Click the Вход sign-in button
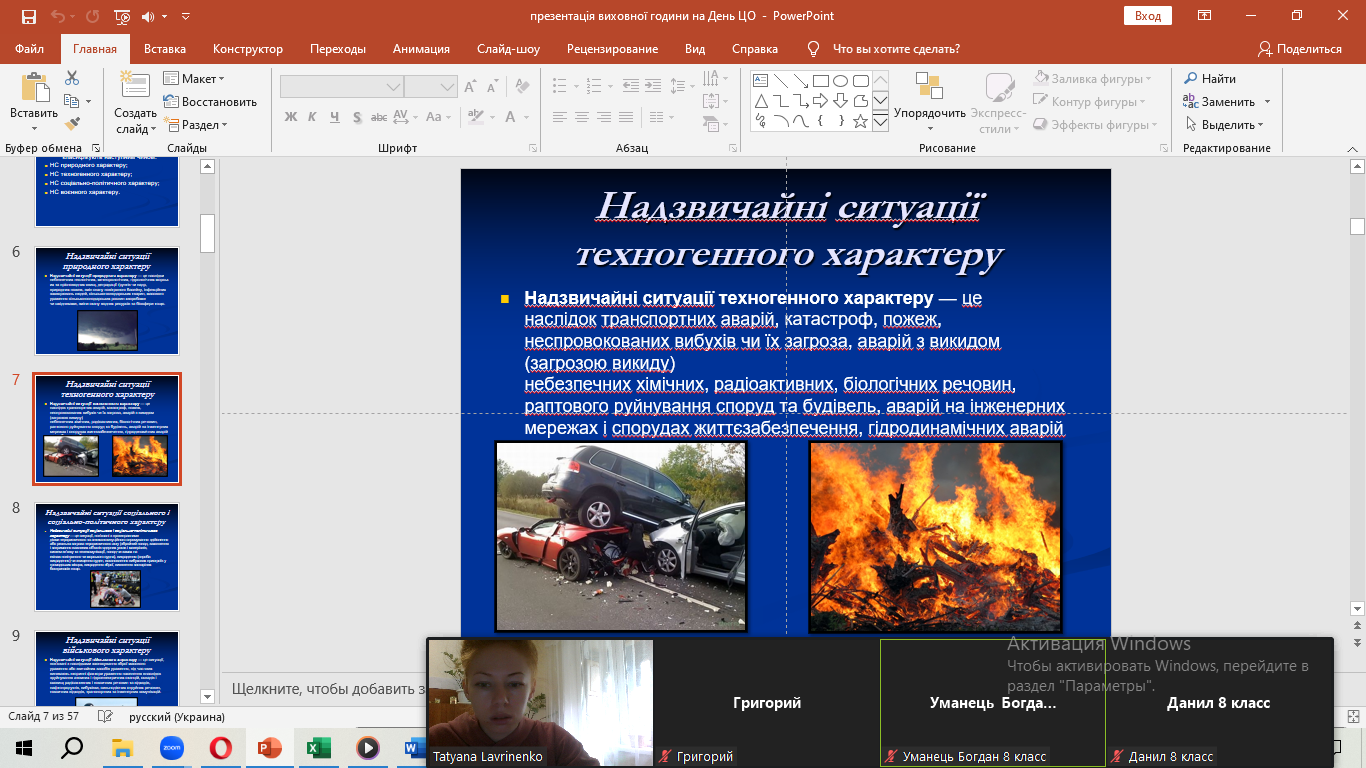 pyautogui.click(x=1147, y=16)
